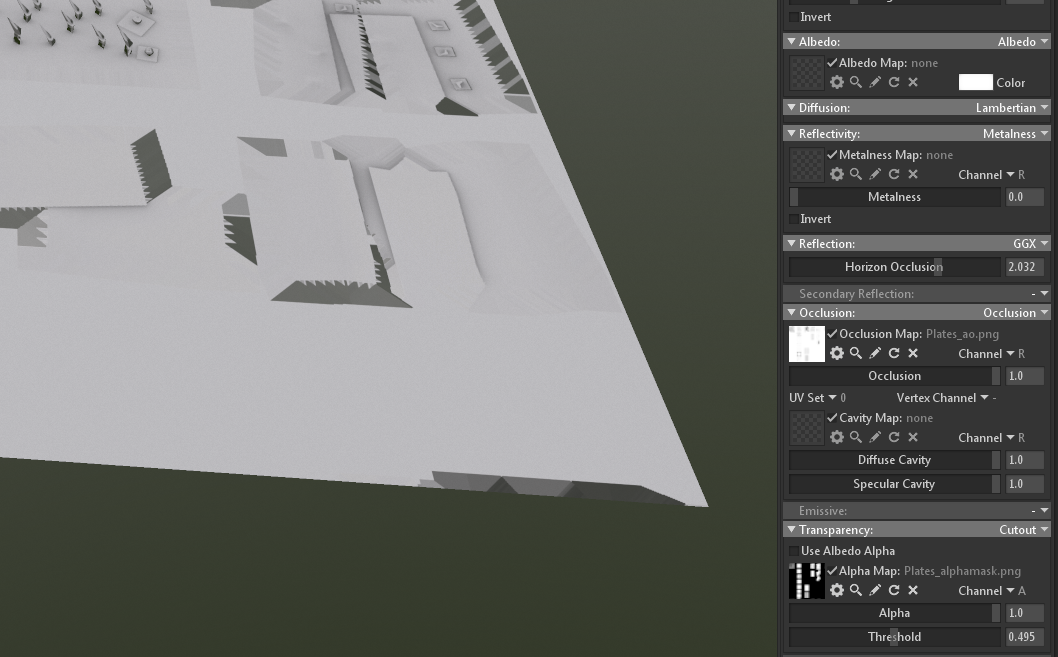Clear the Alpha Map with X icon

tap(913, 590)
